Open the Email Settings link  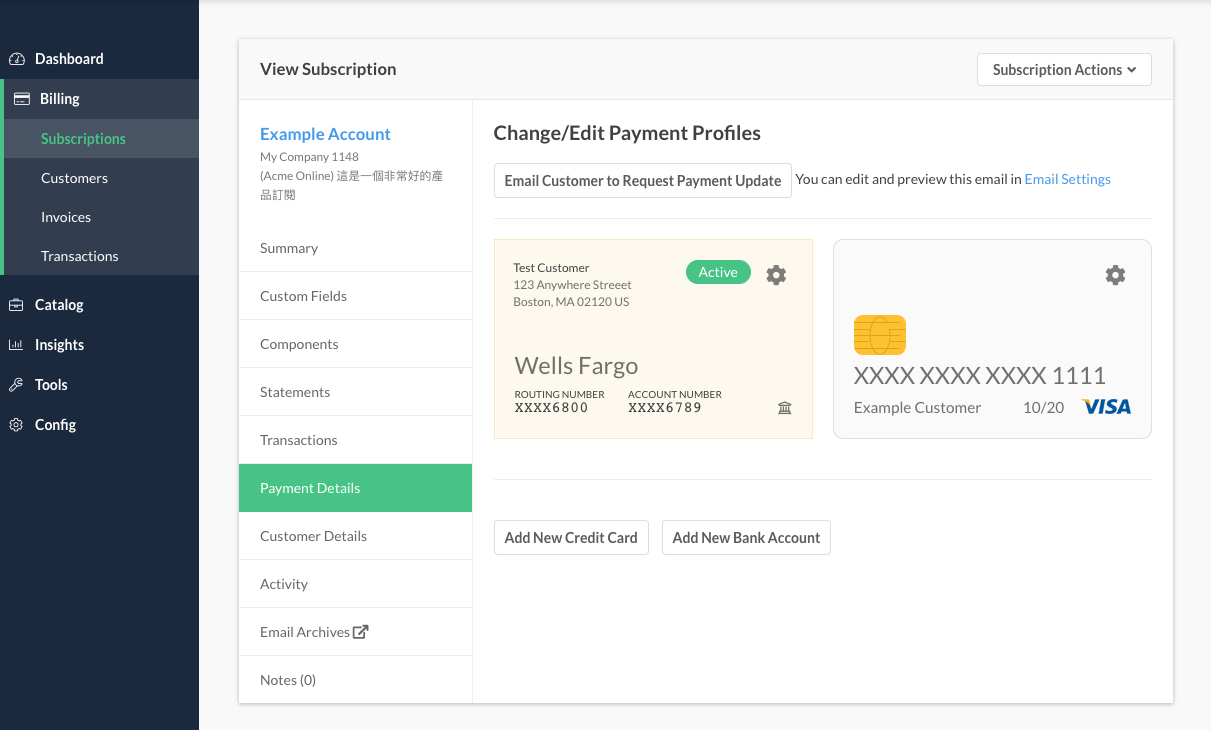pos(1067,180)
